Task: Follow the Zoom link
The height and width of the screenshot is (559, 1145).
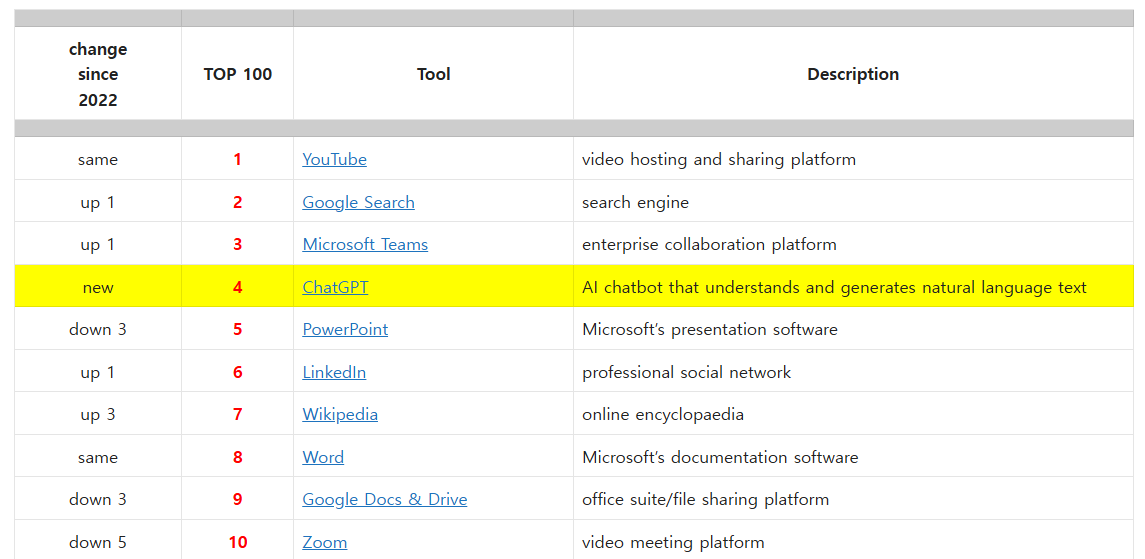Action: click(325, 542)
